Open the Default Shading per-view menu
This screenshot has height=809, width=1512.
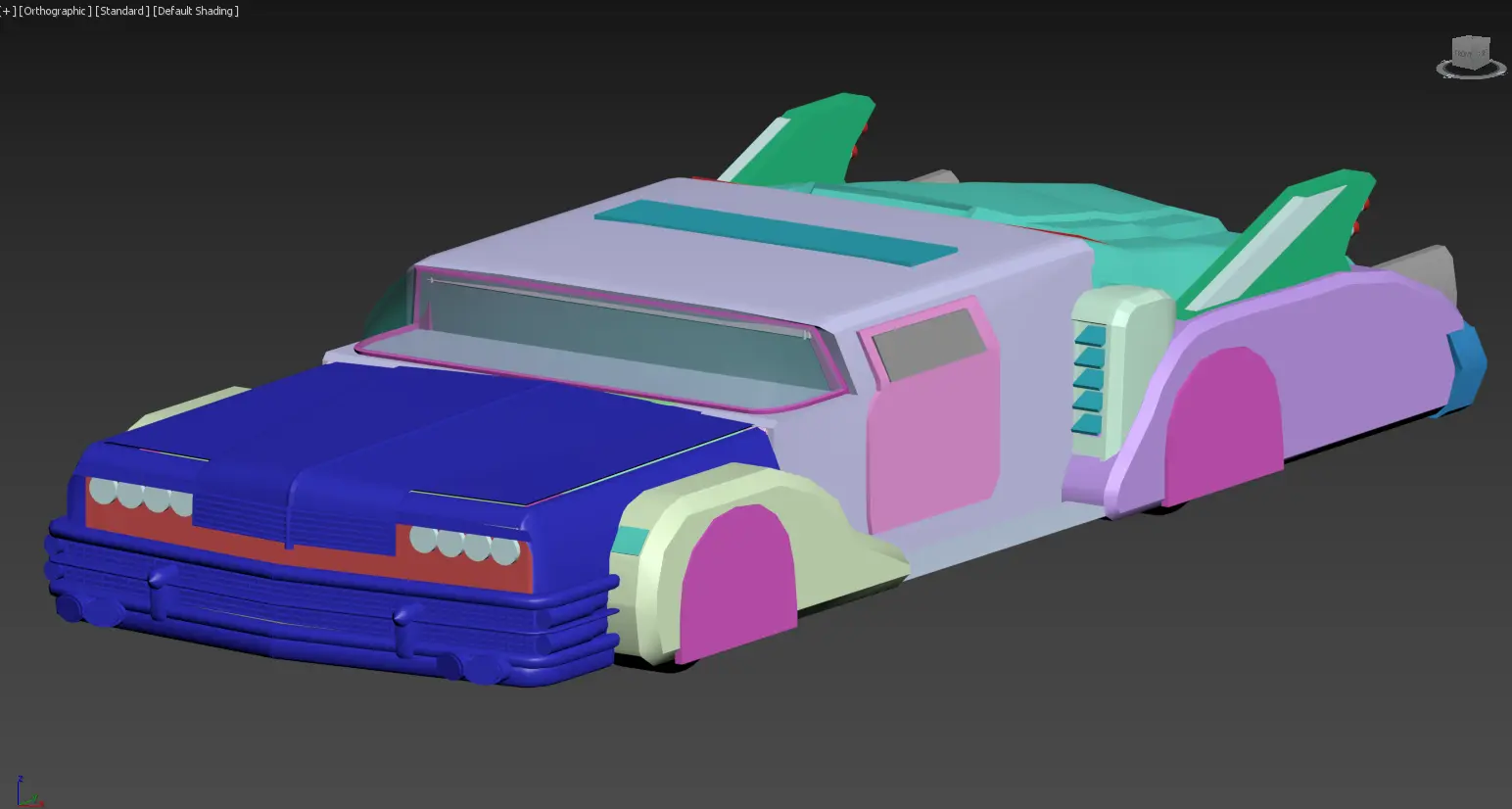(x=196, y=11)
